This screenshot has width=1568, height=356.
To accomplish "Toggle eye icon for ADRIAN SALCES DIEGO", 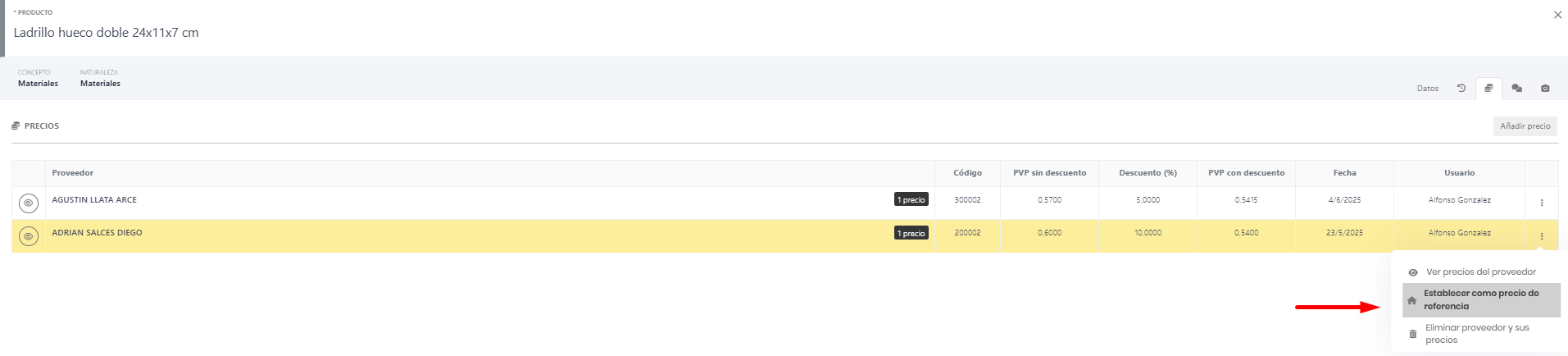I will (29, 236).
